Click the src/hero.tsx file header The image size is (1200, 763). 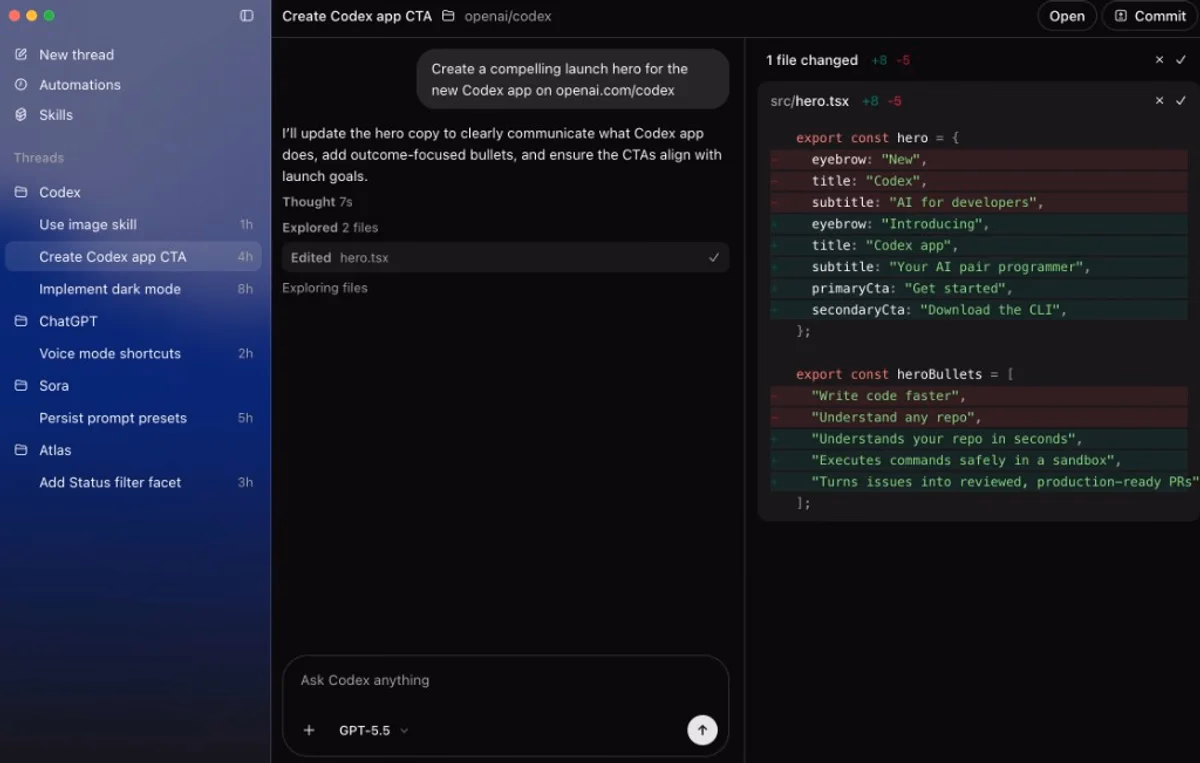(x=810, y=101)
